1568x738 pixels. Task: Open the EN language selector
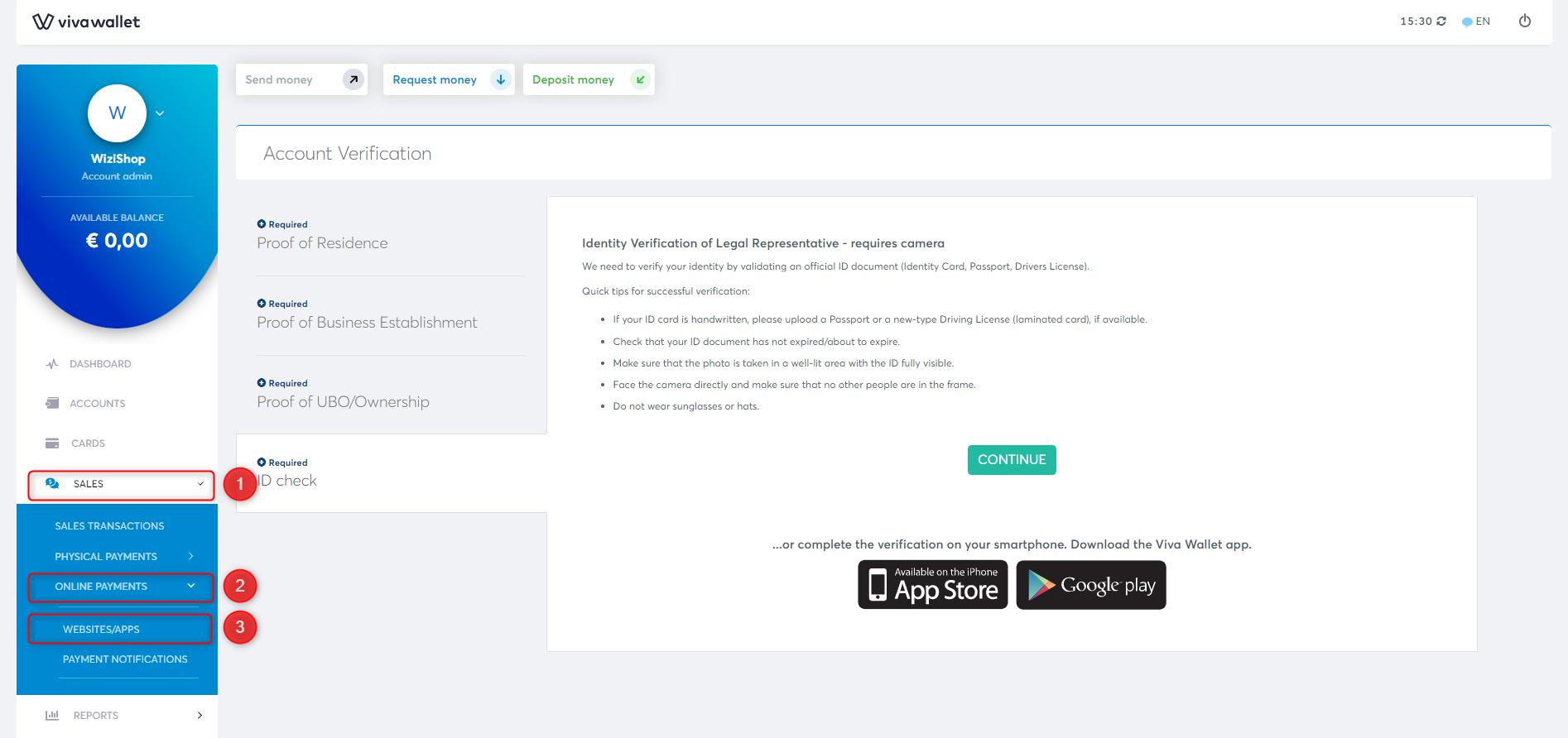pyautogui.click(x=1476, y=22)
